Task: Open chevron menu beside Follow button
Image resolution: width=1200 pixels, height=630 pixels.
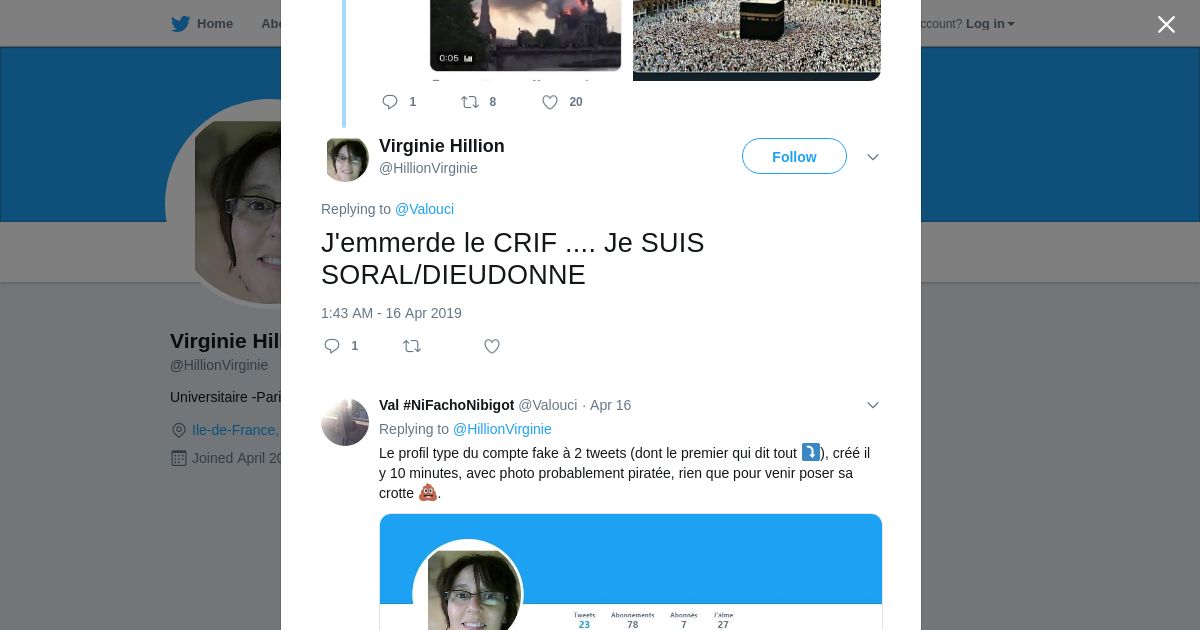Action: click(x=873, y=157)
